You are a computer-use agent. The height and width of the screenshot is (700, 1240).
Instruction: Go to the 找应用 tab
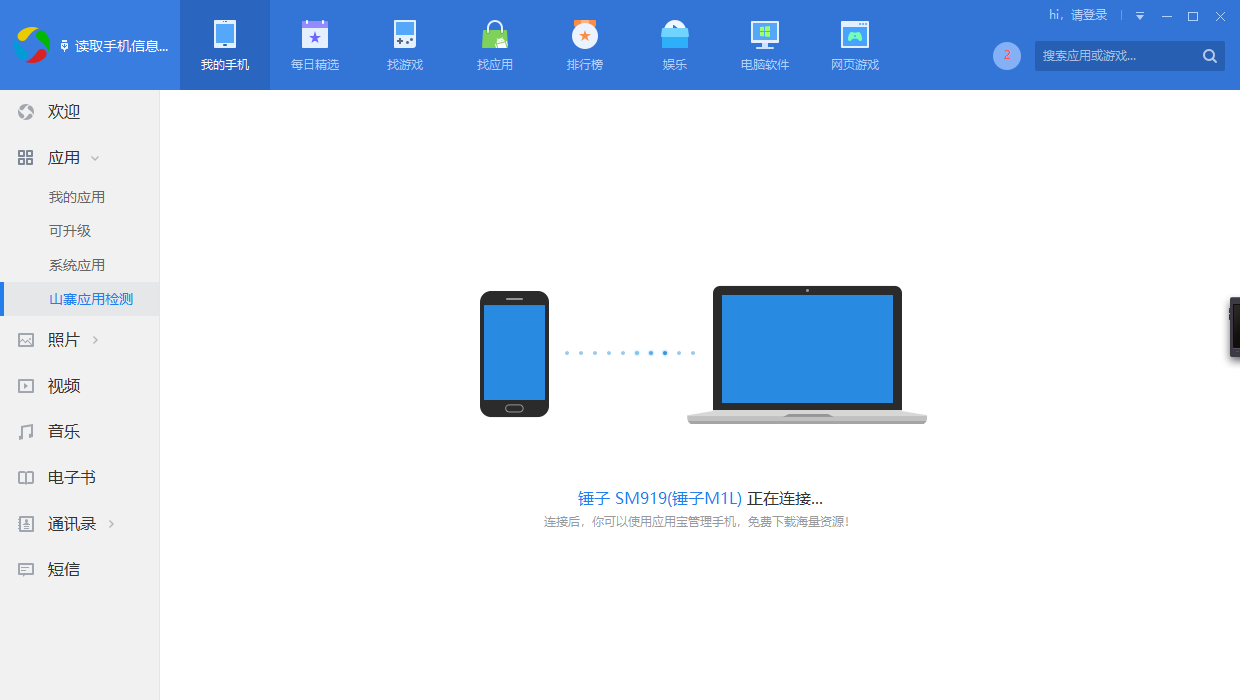point(495,45)
